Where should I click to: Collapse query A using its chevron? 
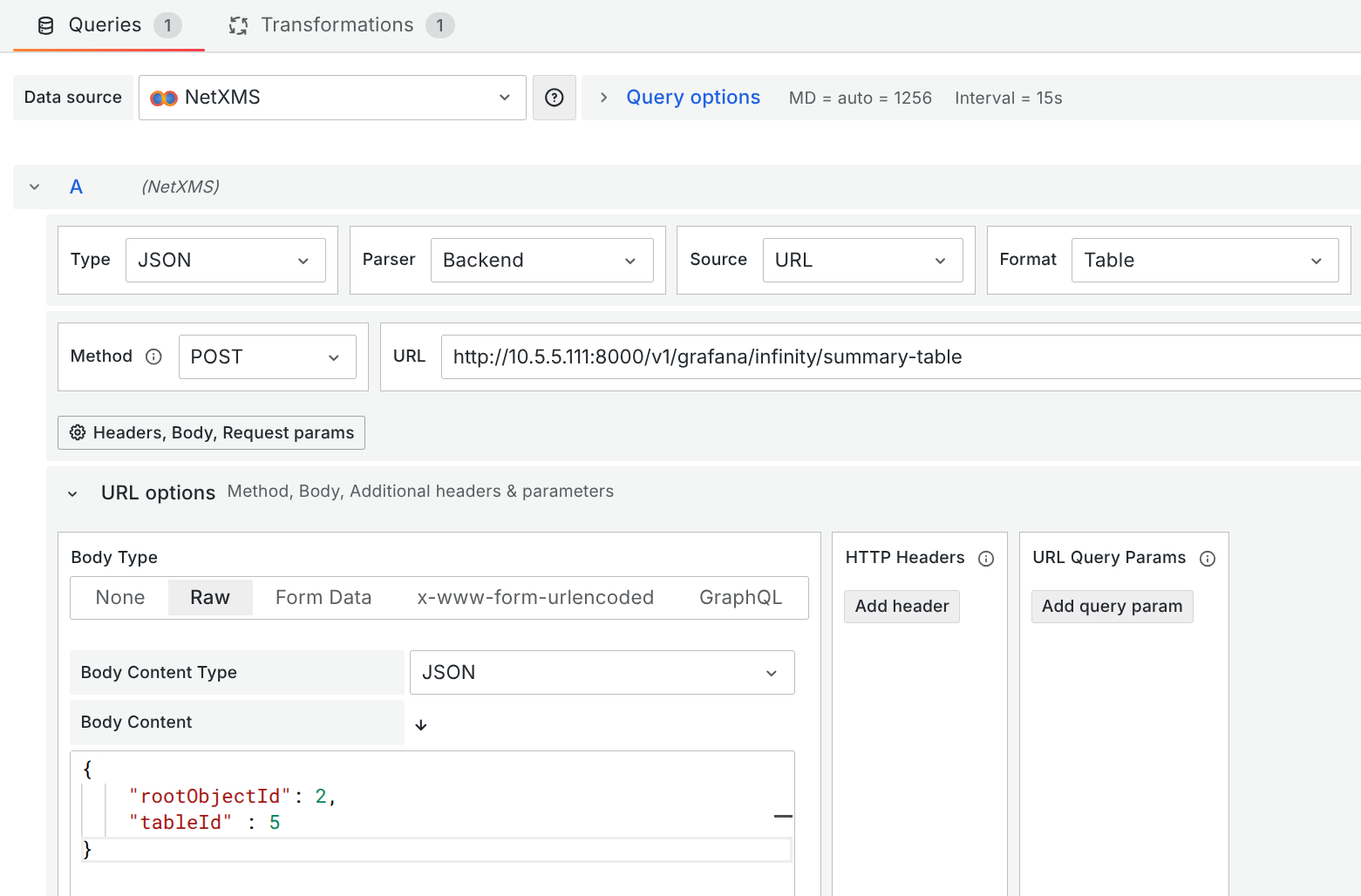(x=33, y=187)
